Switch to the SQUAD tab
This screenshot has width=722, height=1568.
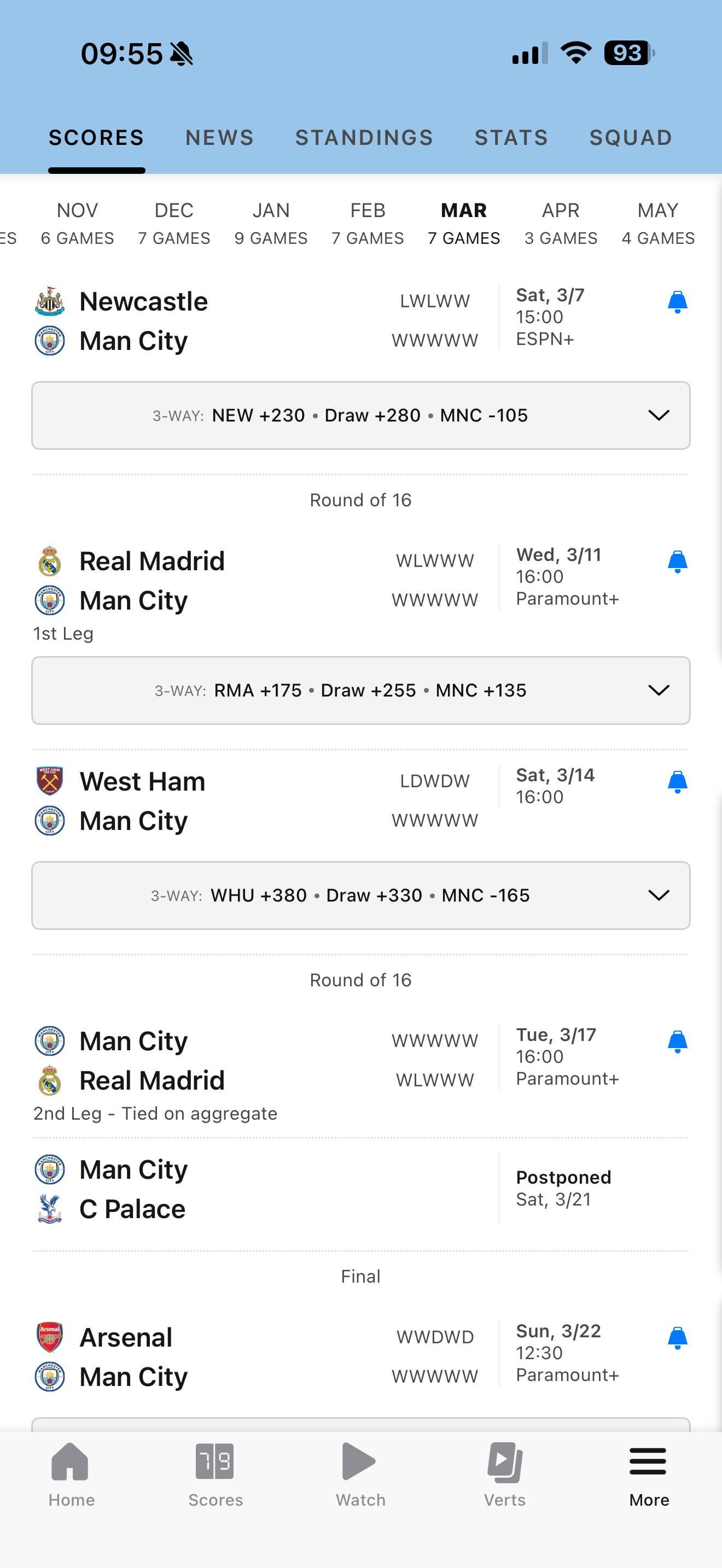(x=631, y=138)
